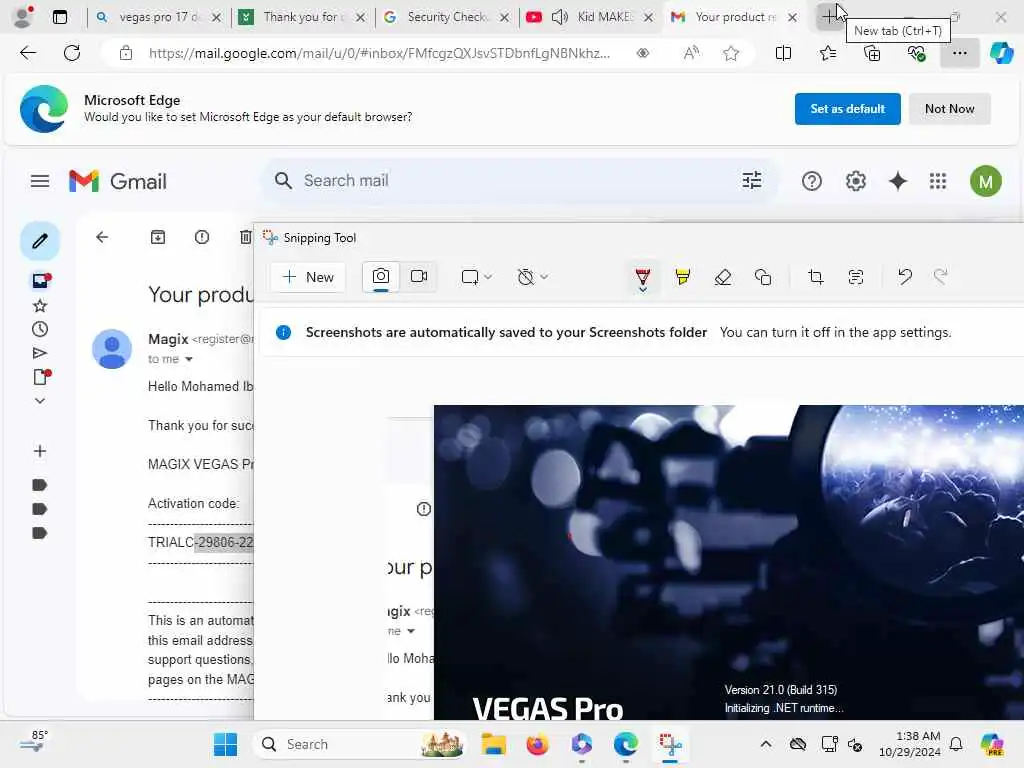Open the Google account avatar M

coord(985,181)
